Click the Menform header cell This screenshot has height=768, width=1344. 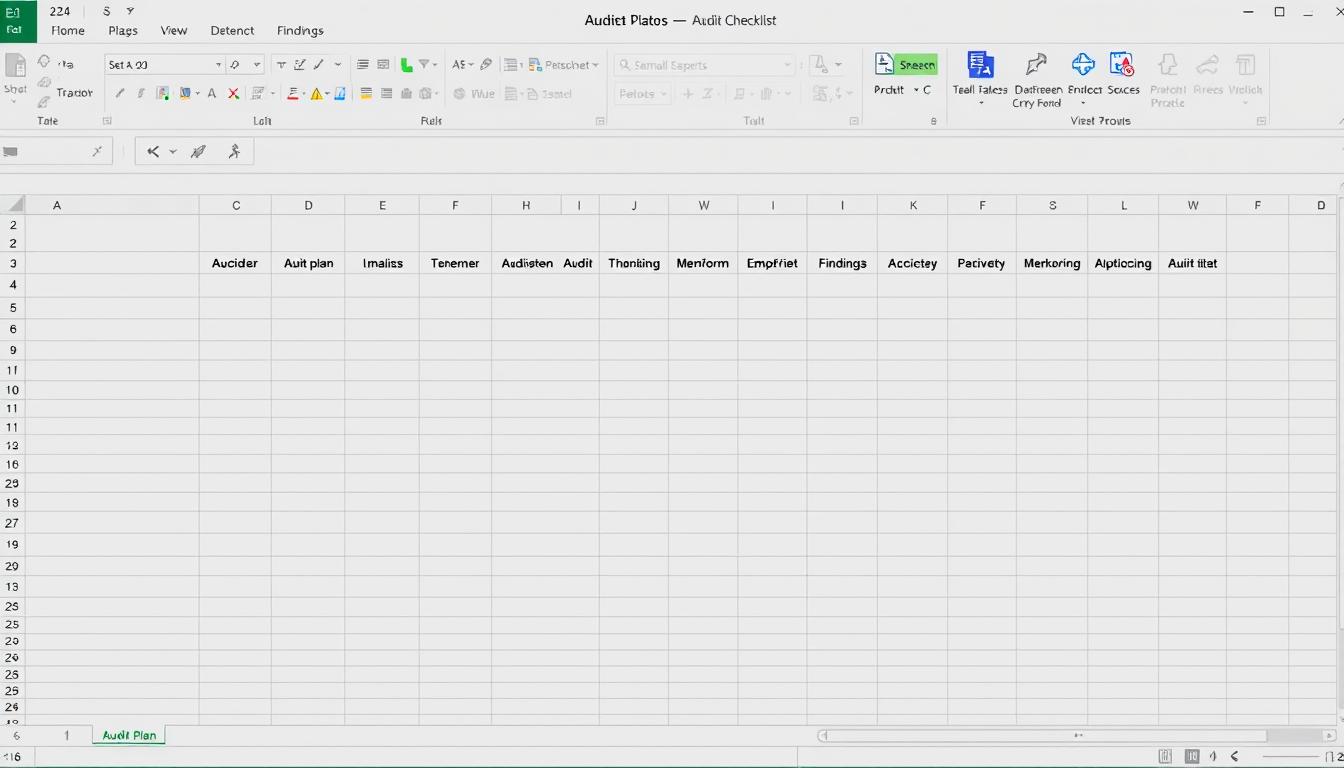click(x=703, y=263)
